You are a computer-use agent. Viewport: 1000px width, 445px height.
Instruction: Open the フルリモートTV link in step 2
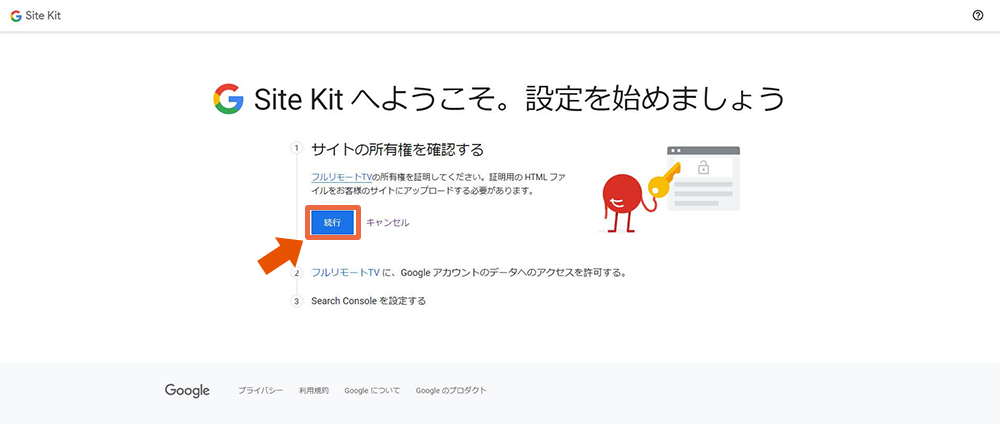(346, 272)
